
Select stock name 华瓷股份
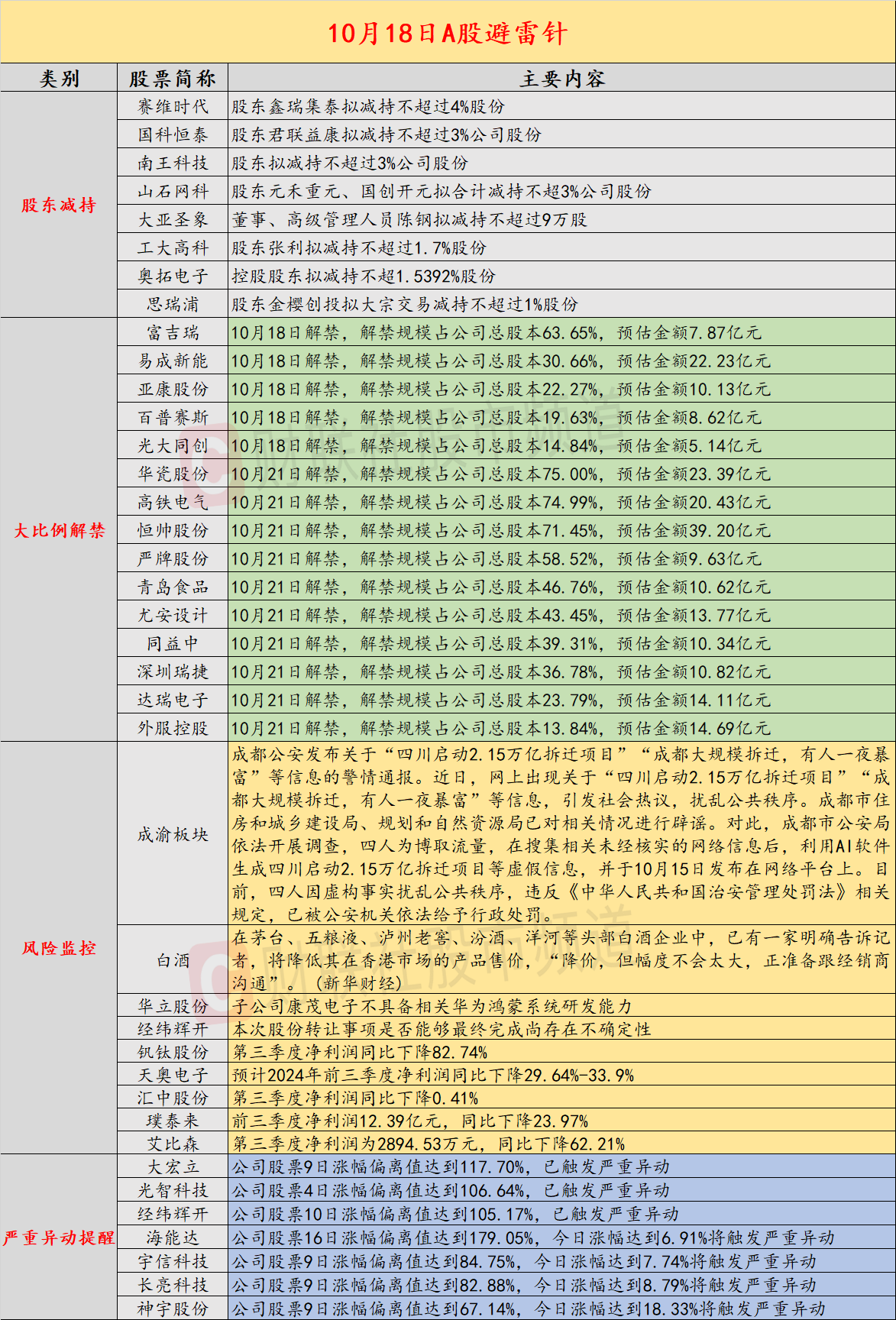[173, 474]
